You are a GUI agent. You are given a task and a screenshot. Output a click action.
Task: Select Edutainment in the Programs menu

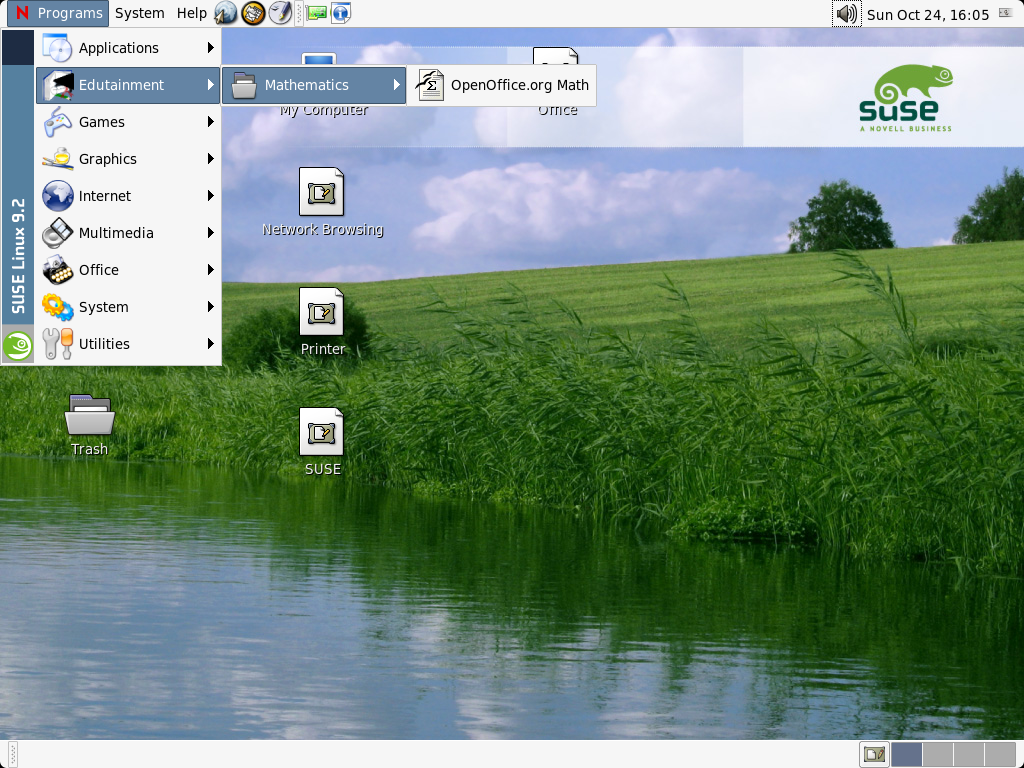point(128,85)
